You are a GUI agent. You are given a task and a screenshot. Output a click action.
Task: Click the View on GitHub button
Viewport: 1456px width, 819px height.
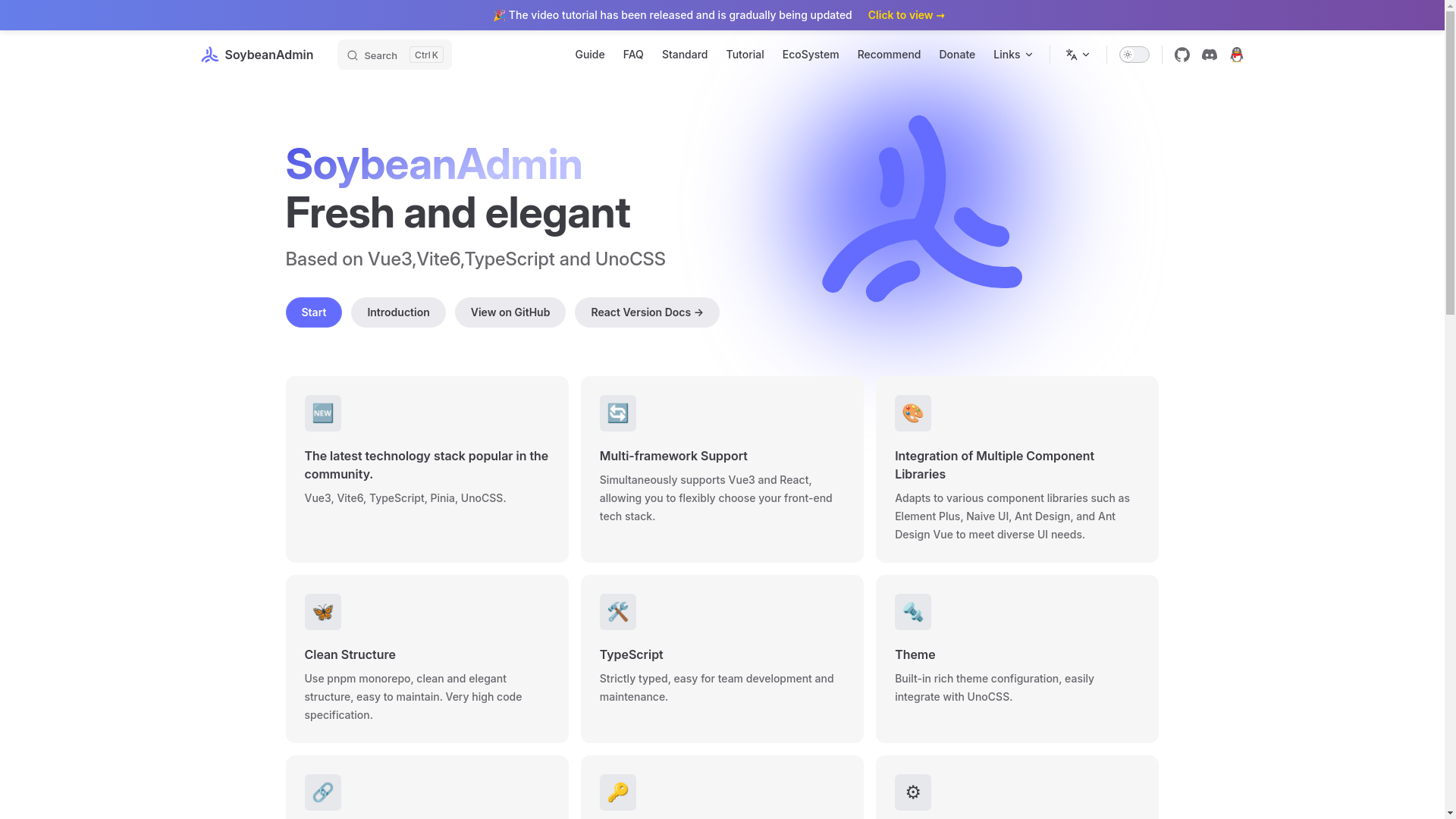pos(510,312)
